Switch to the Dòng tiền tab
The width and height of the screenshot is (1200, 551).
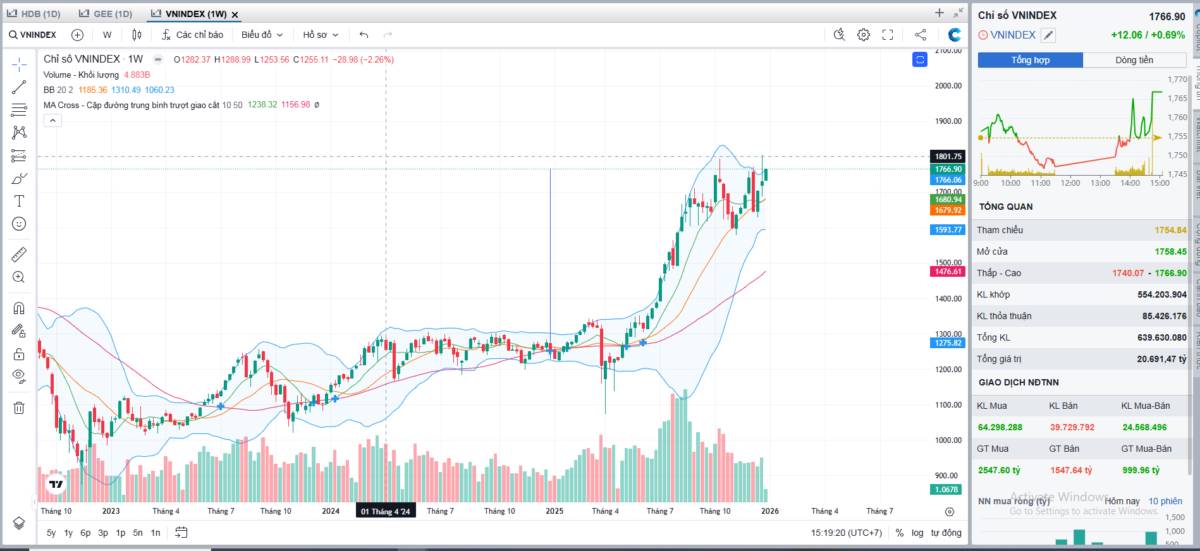click(x=1133, y=60)
